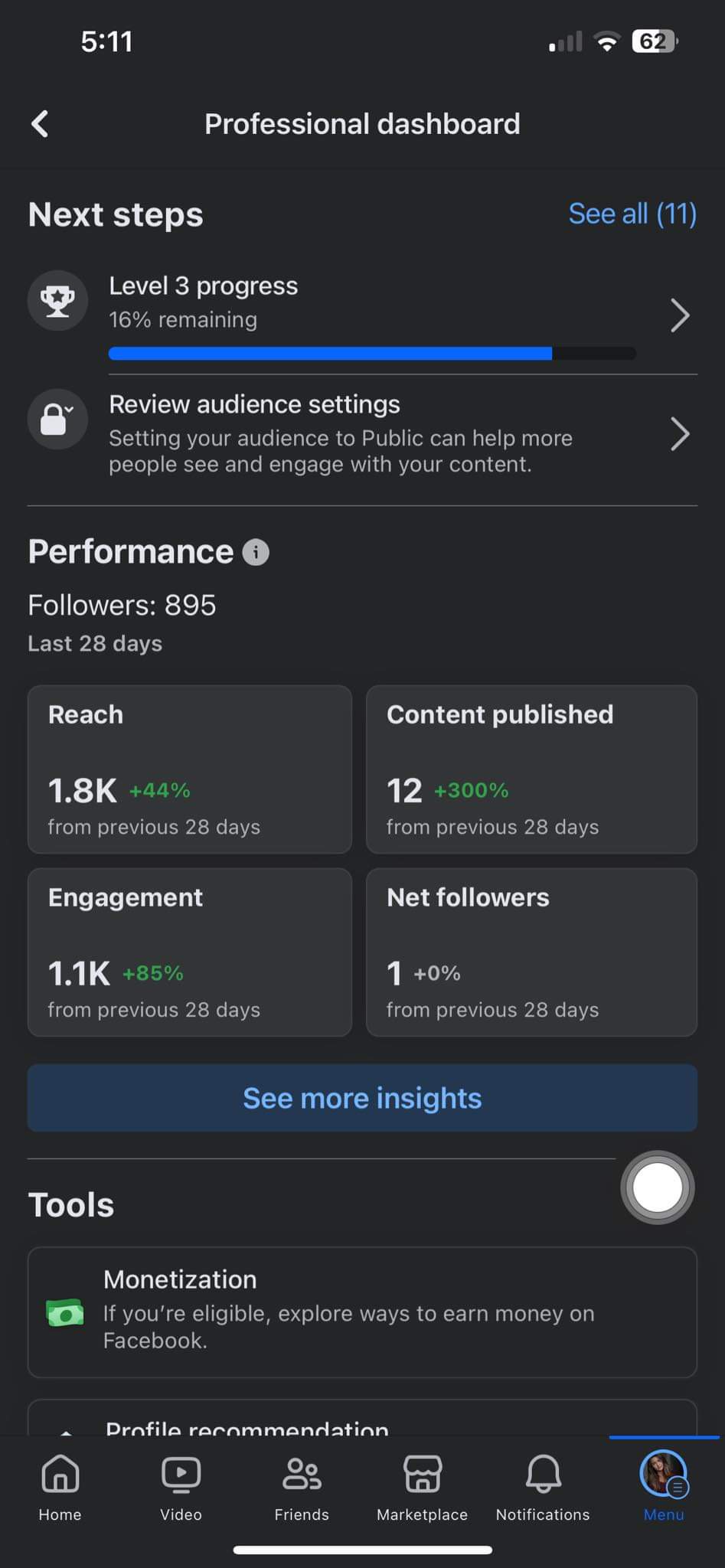The image size is (725, 1568).
Task: Open the Menu profile picture
Action: point(663,1475)
